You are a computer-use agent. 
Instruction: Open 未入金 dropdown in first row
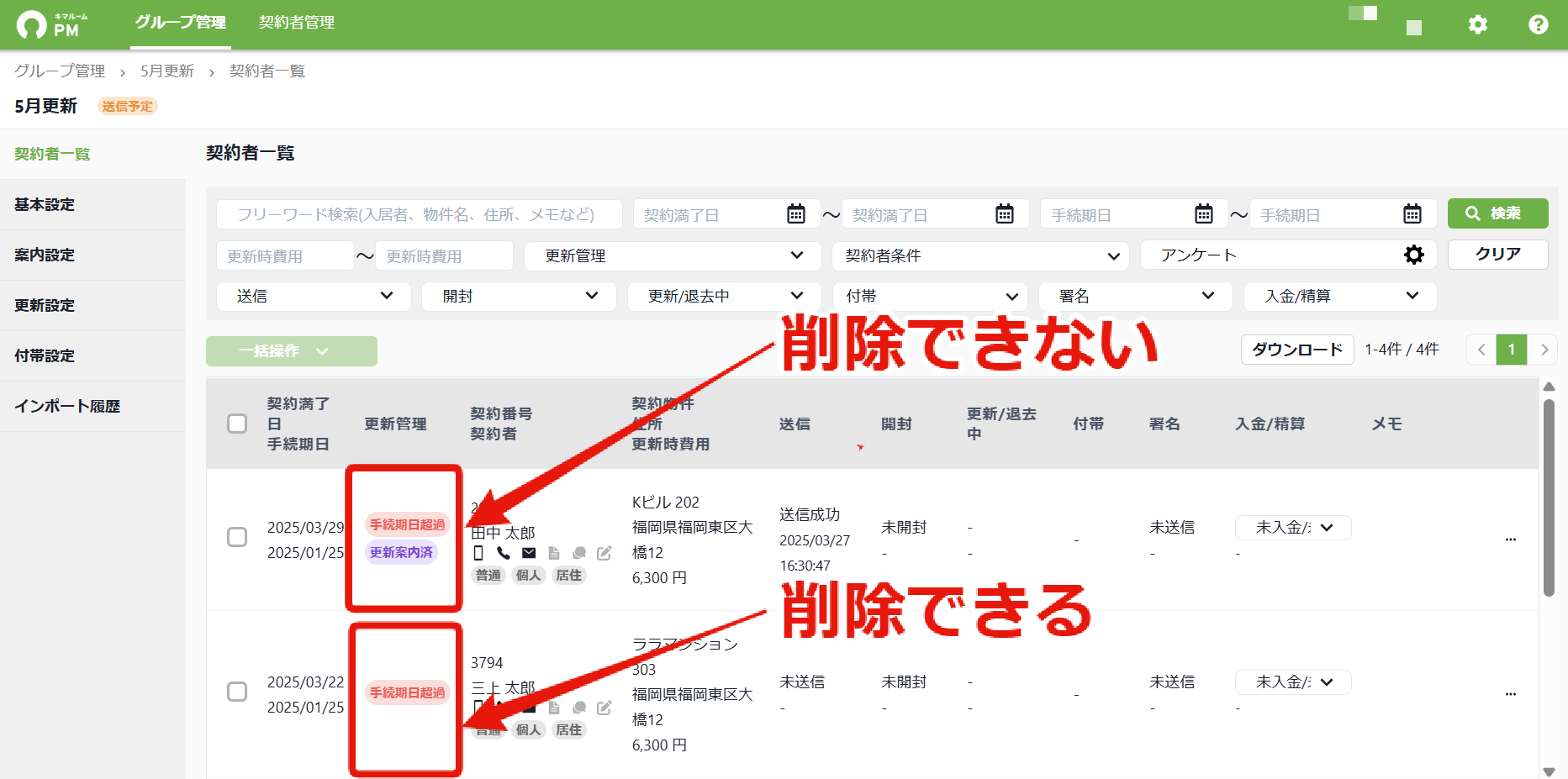coord(1293,528)
